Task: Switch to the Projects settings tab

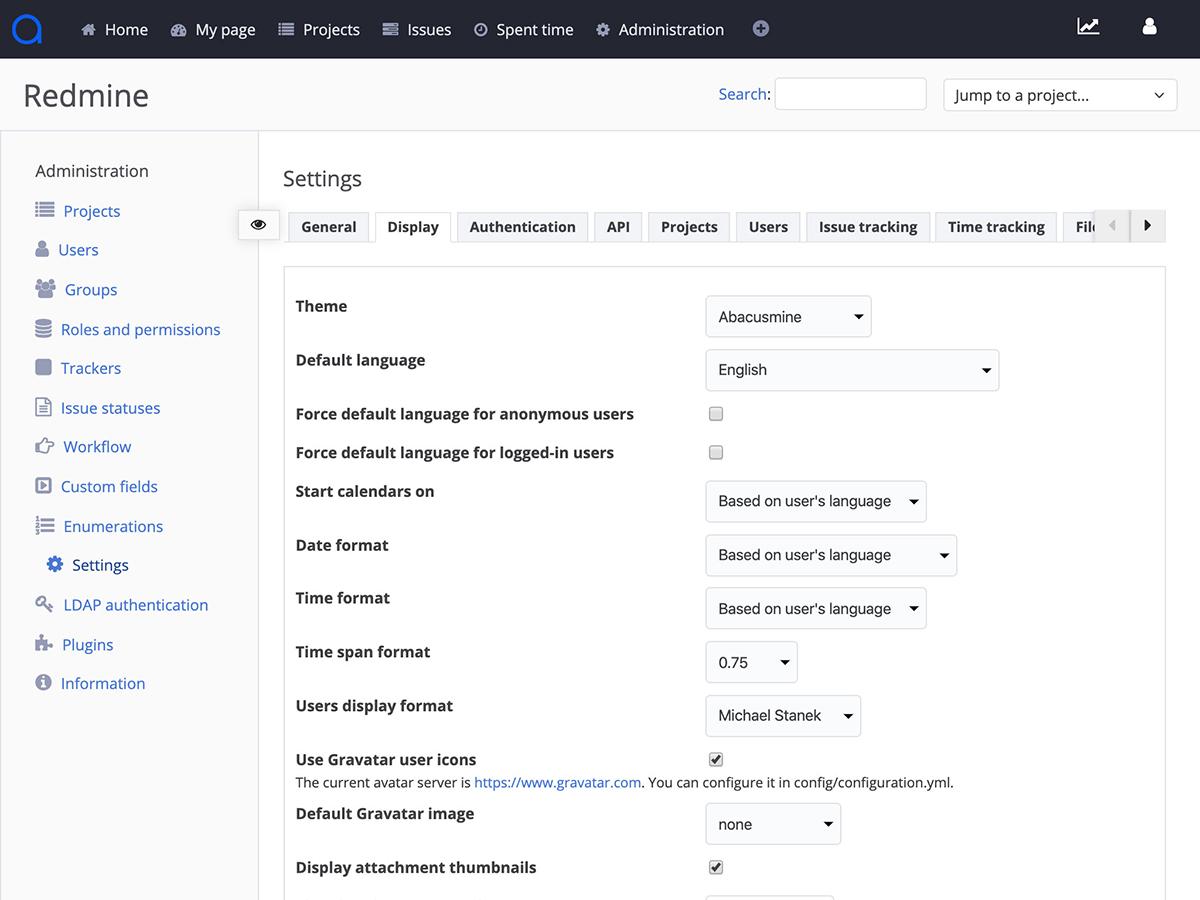Action: (x=689, y=227)
